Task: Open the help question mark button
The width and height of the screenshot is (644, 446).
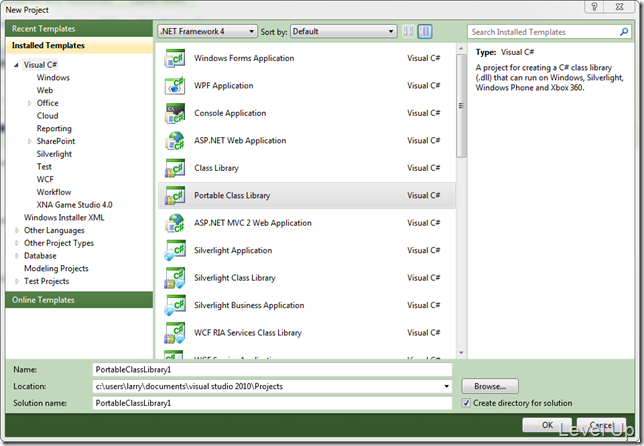Action: pyautogui.click(x=594, y=7)
